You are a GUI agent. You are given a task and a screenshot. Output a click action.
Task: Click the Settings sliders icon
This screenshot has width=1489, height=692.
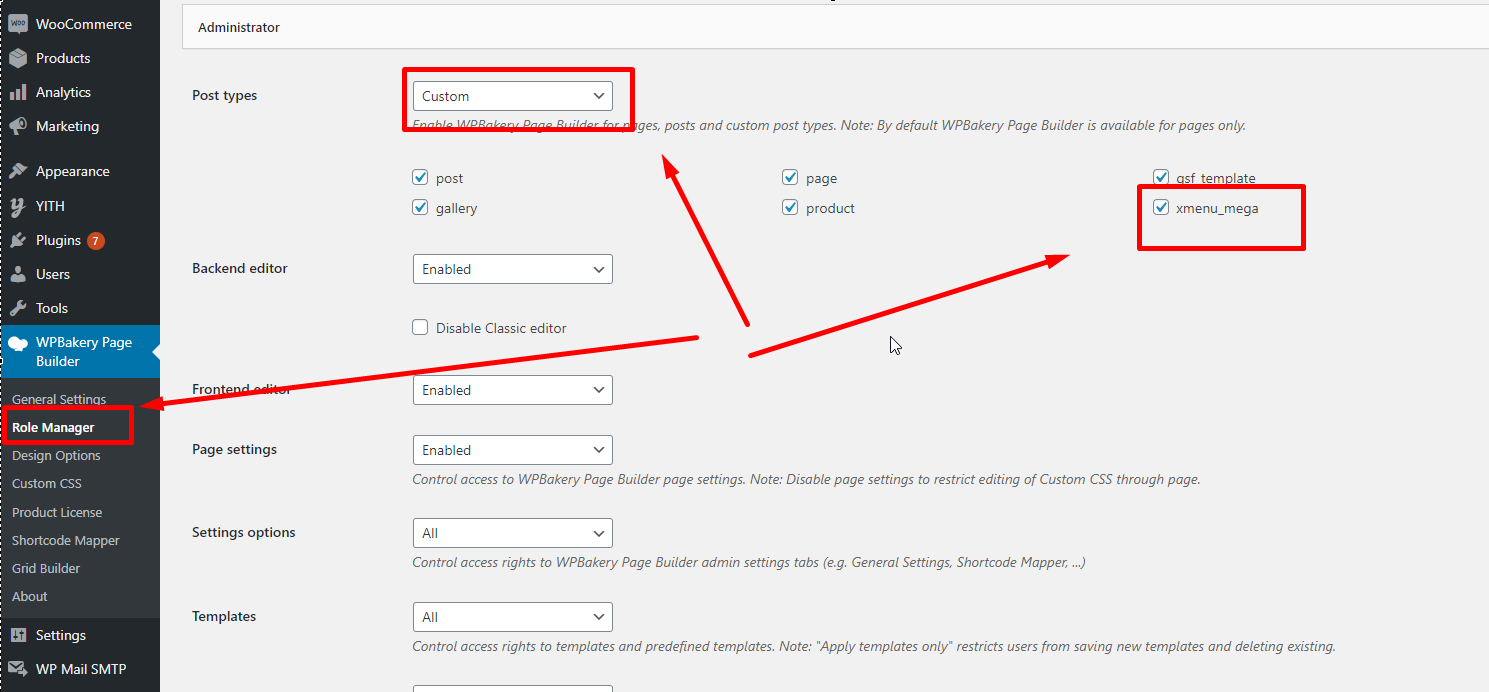[x=18, y=636]
